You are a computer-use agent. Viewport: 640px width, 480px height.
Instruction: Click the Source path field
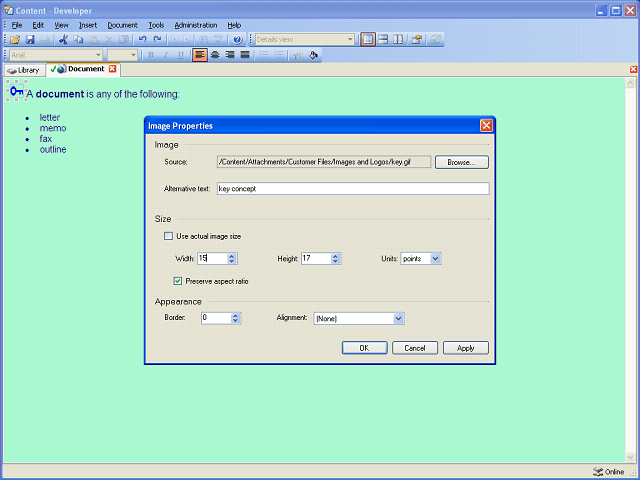tap(324, 162)
